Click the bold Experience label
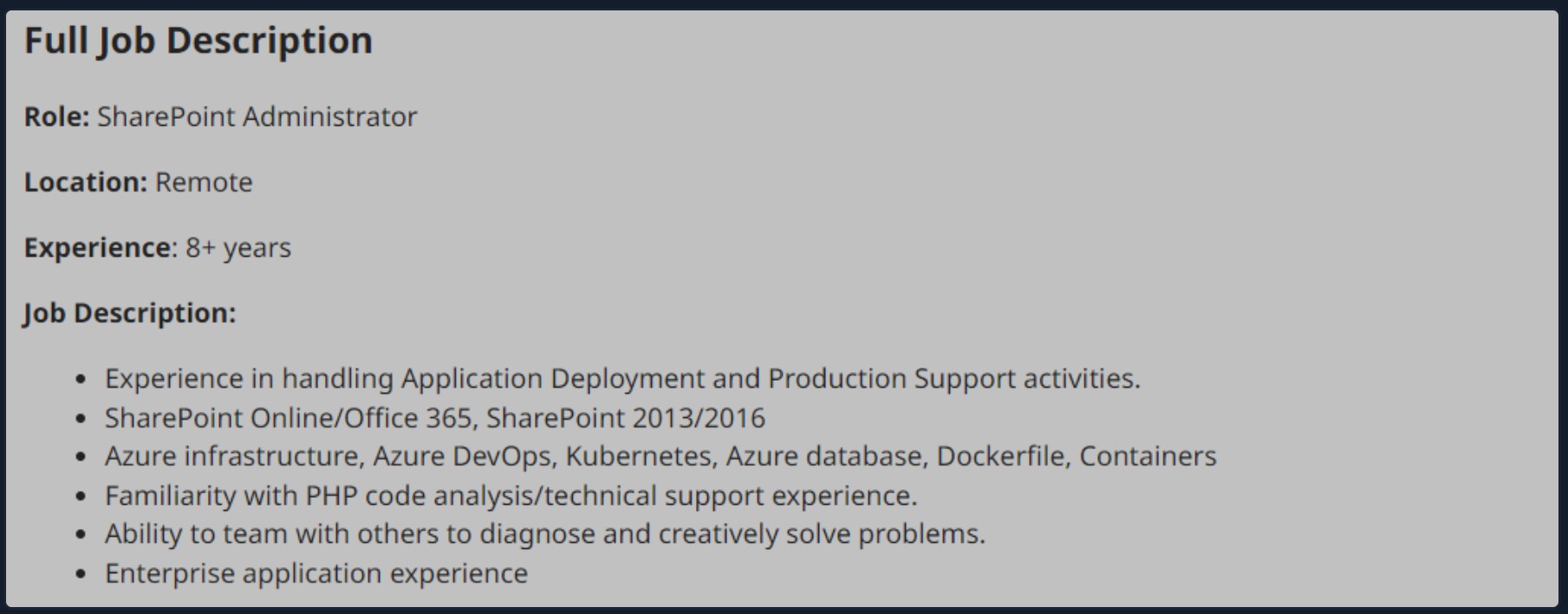Image resolution: width=1568 pixels, height=614 pixels. click(101, 248)
